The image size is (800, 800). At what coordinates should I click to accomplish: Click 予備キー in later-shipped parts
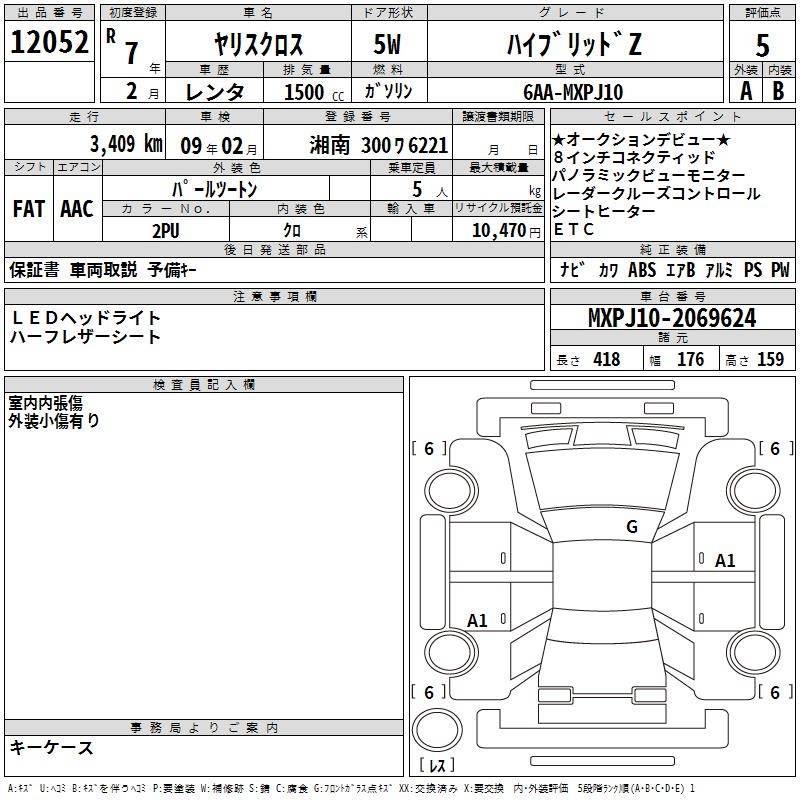(172, 270)
